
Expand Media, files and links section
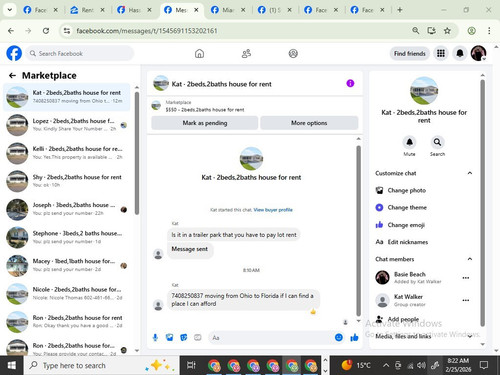[470, 336]
